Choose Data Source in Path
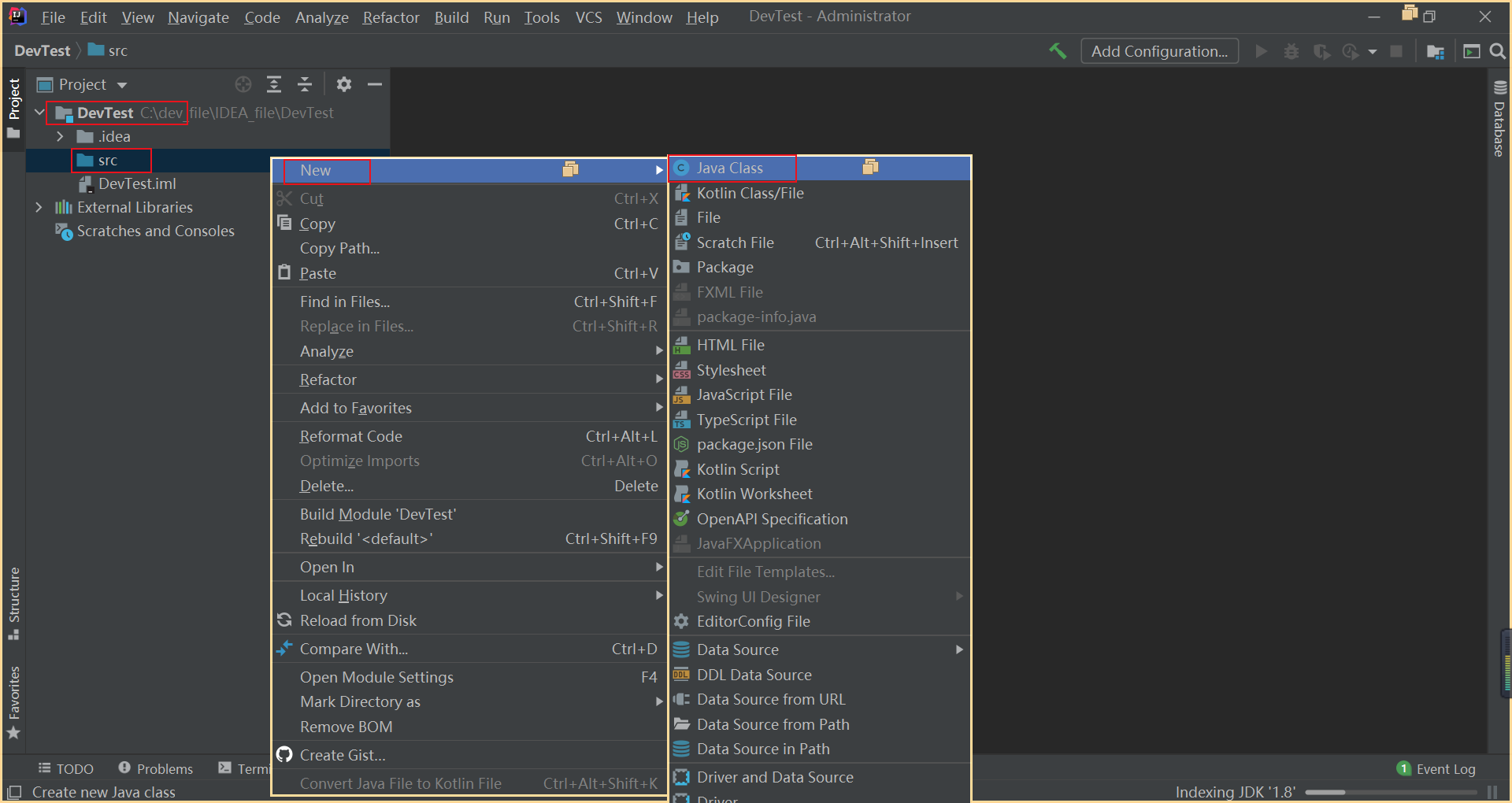Image resolution: width=1512 pixels, height=803 pixels. (x=820, y=749)
